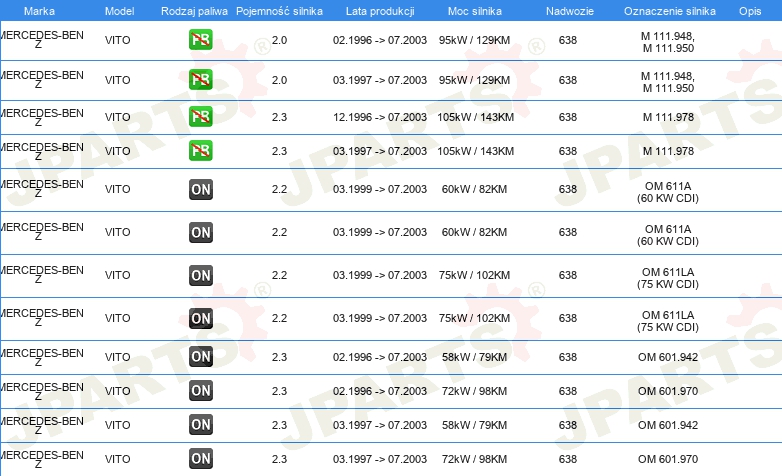This screenshot has width=782, height=476.
Task: Click the petrol icon in the 2.0 03.1997 row
Action: [x=200, y=80]
